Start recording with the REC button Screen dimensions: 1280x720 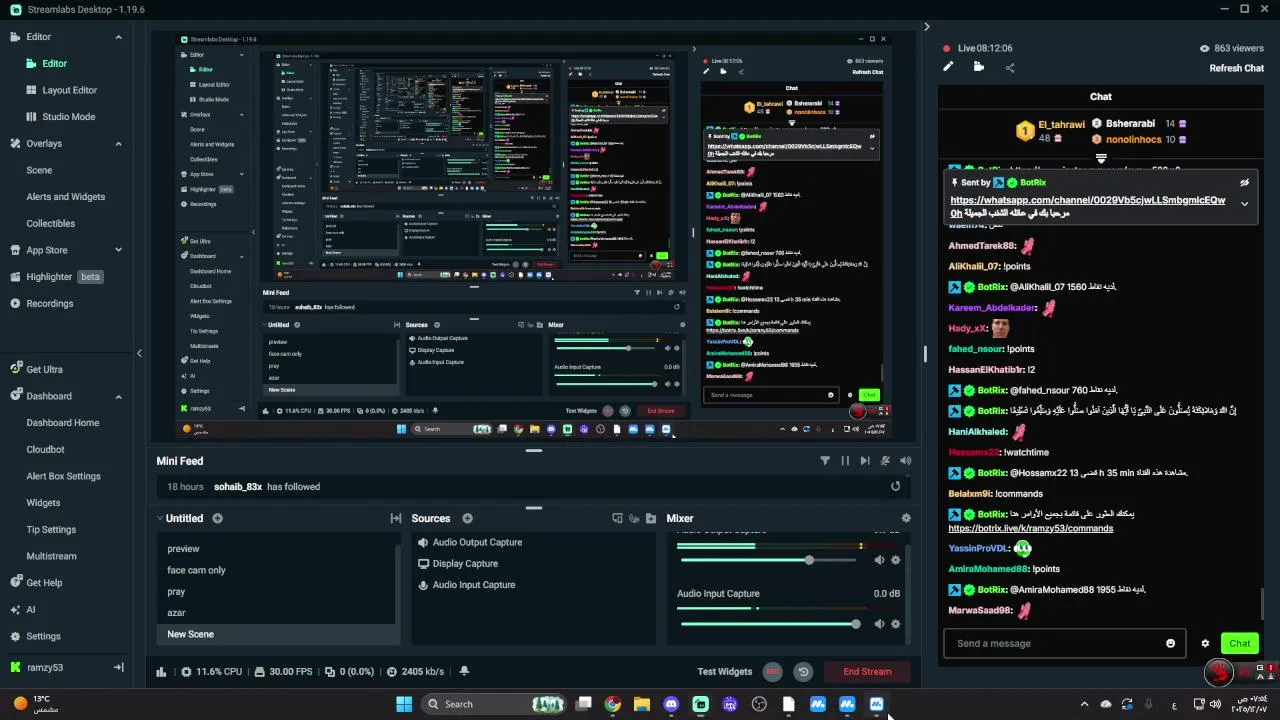(772, 672)
